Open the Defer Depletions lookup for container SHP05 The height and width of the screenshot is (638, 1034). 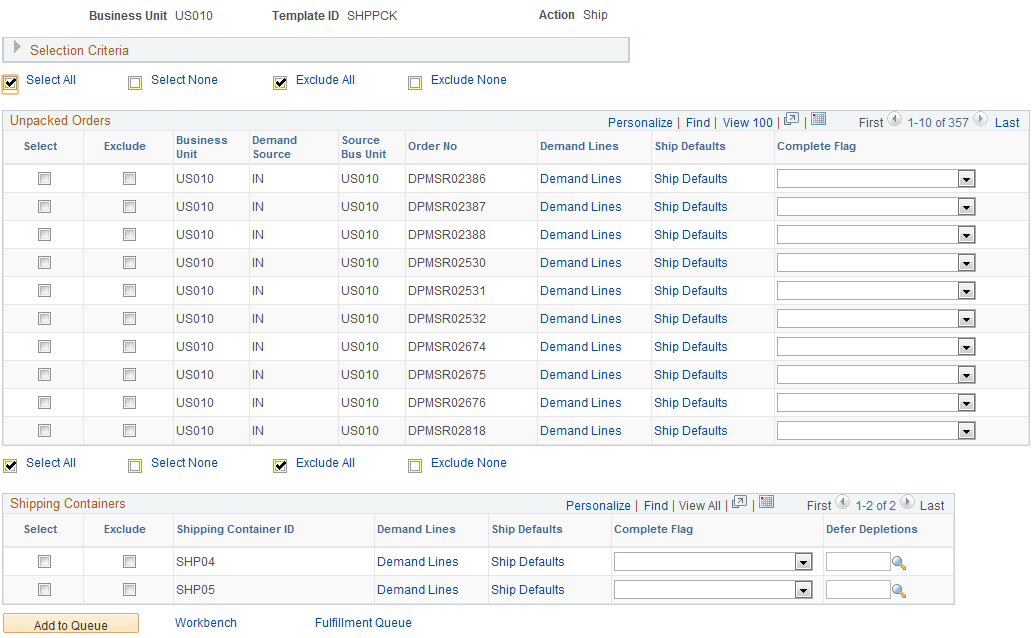coord(899,589)
